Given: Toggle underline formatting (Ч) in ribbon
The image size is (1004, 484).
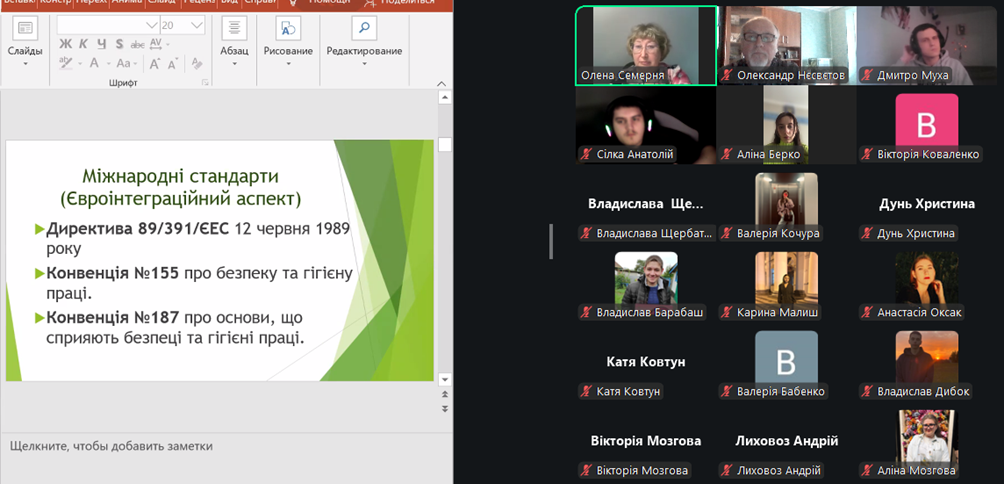Looking at the screenshot, I should 101,44.
